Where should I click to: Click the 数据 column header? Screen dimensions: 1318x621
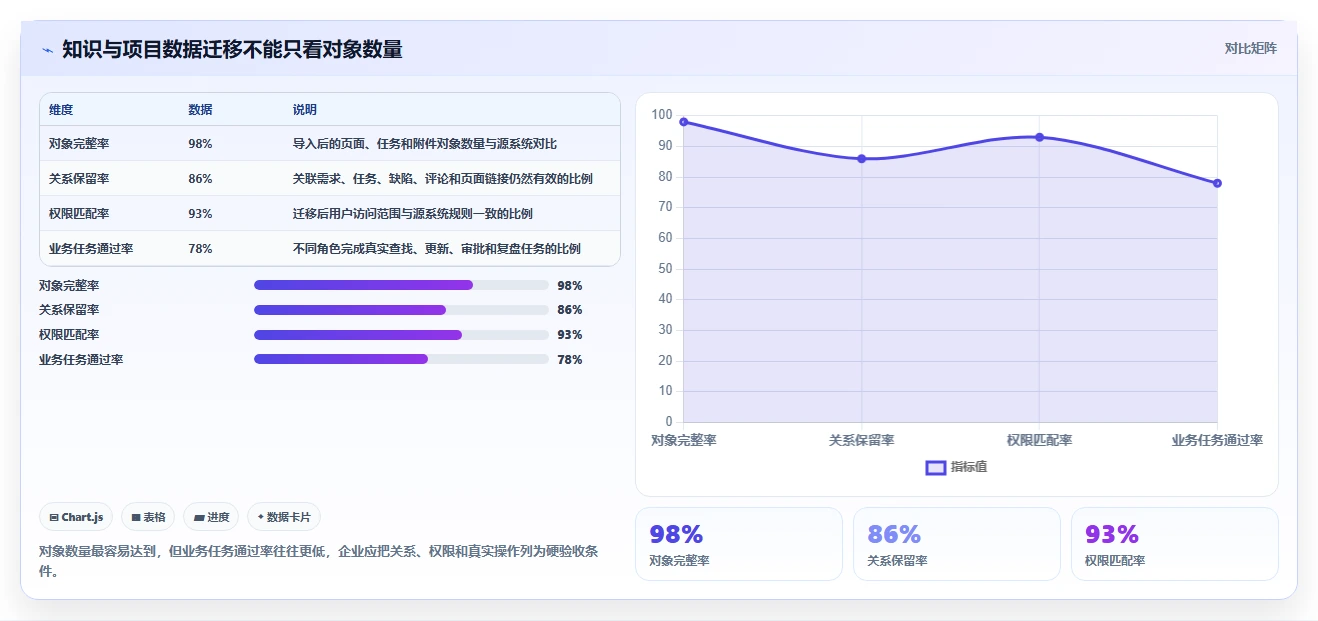(200, 110)
